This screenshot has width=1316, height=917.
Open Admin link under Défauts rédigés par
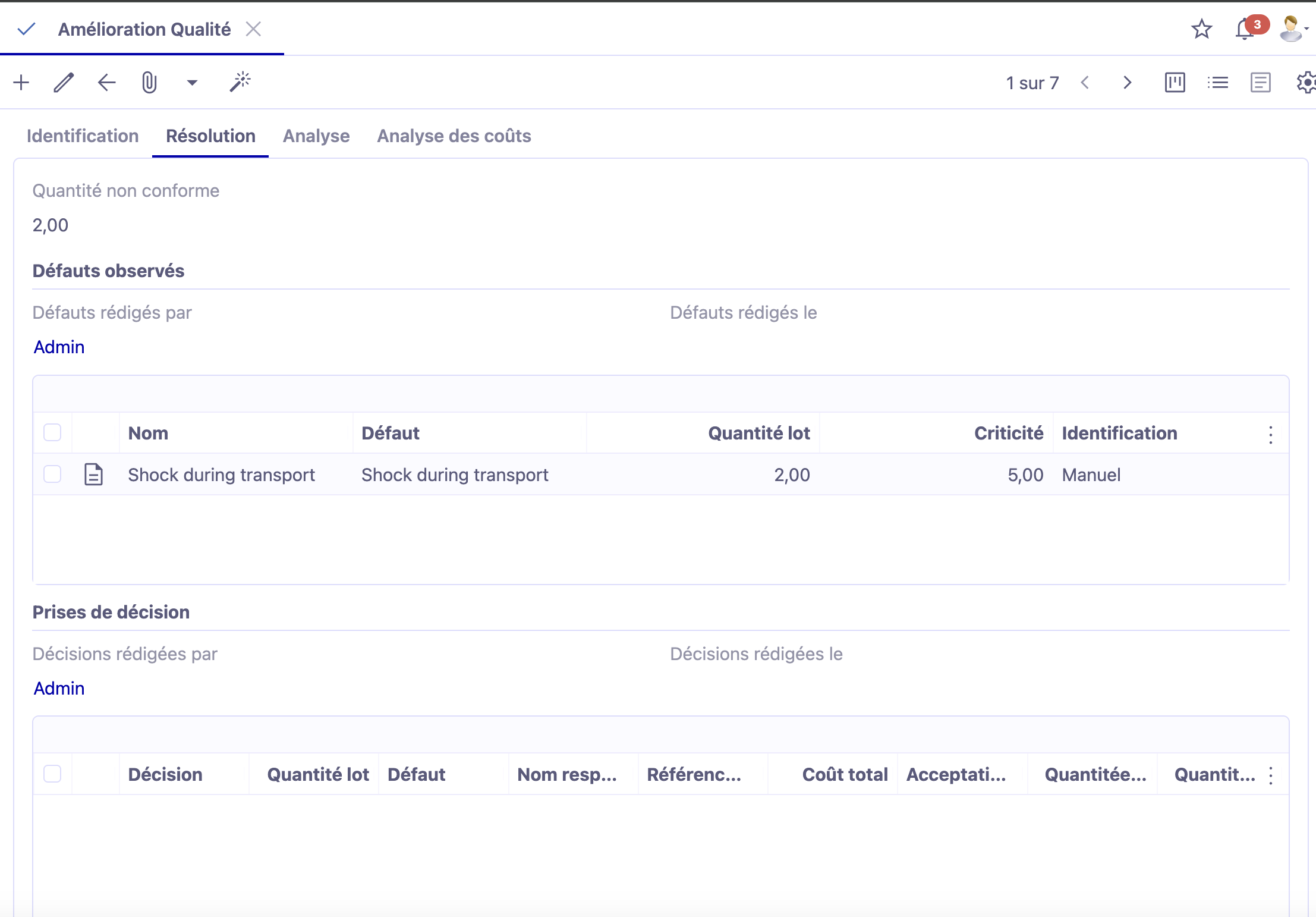[x=59, y=347]
